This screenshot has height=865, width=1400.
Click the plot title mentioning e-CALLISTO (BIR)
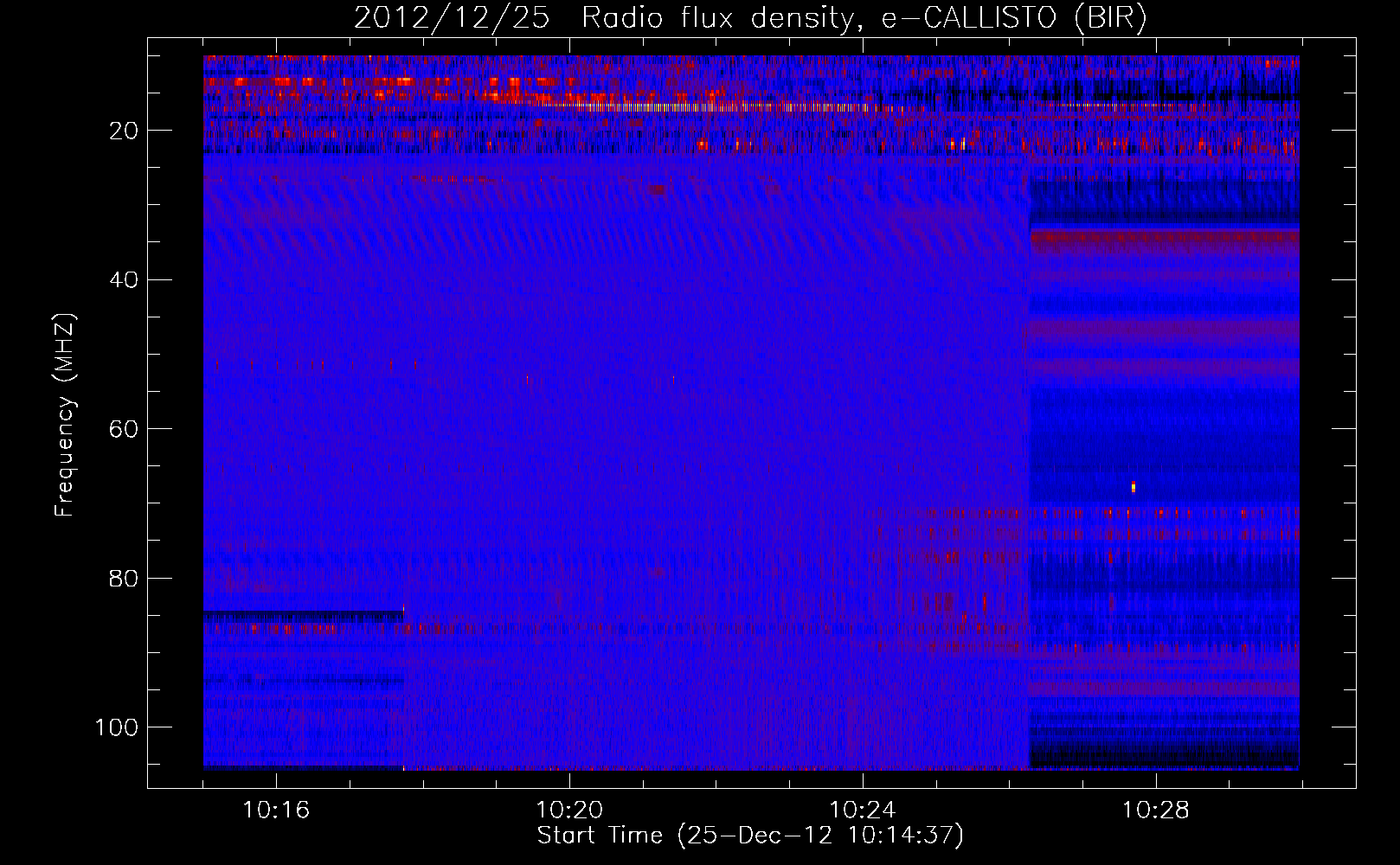tap(750, 18)
